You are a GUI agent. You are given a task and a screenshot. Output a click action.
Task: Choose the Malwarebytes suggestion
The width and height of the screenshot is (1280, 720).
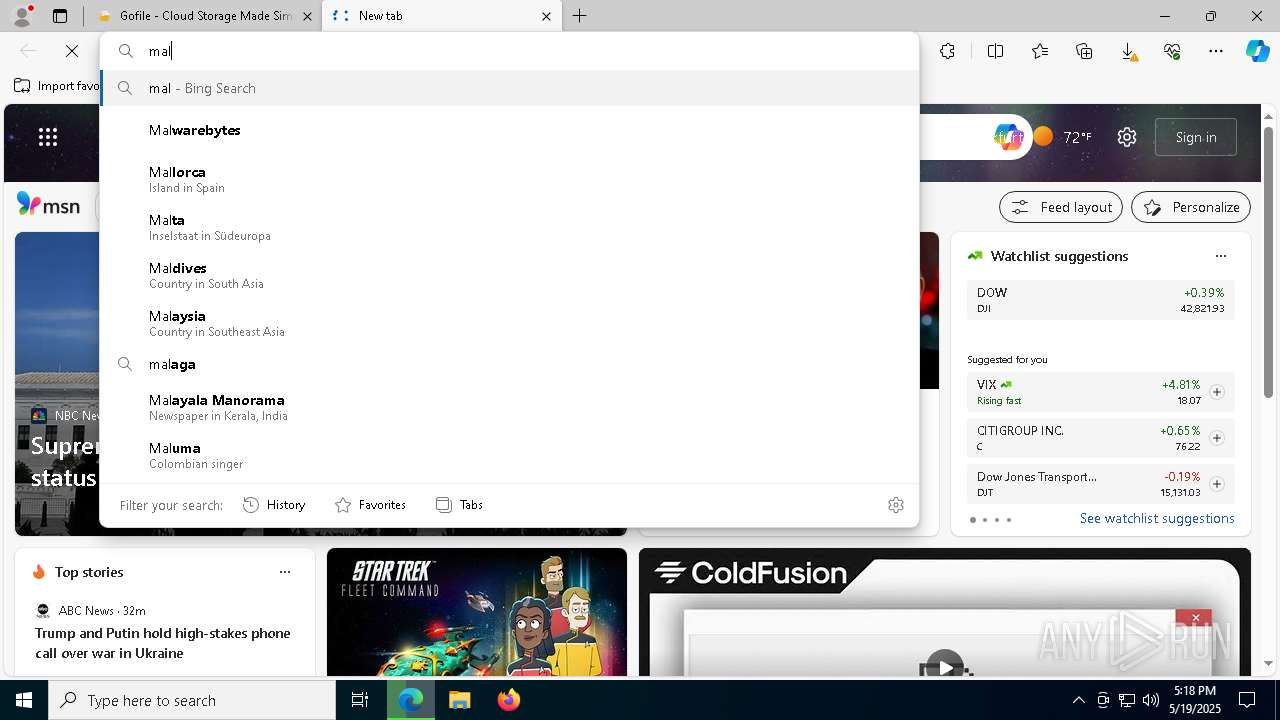tap(509, 130)
